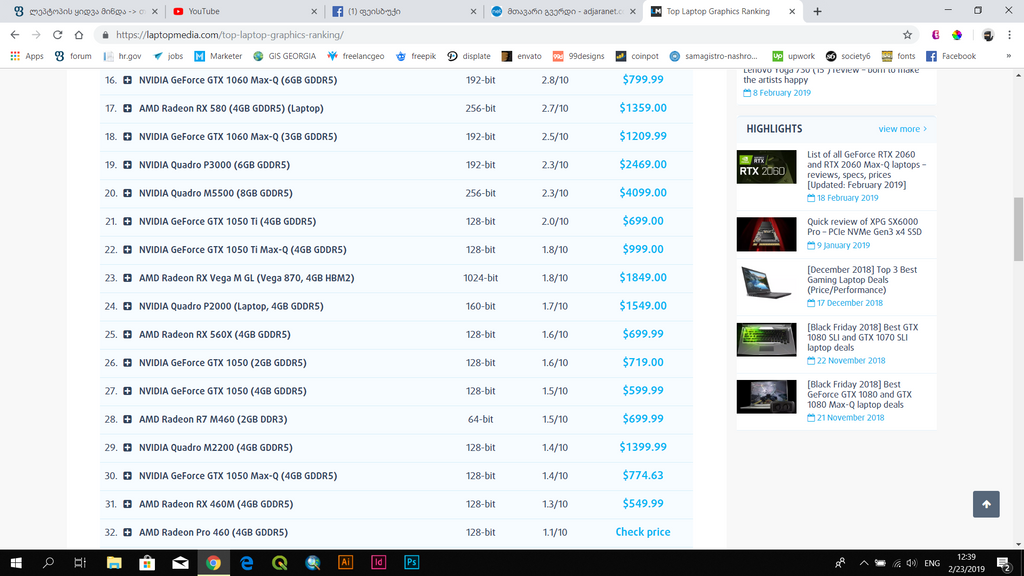Open File Explorer from taskbar

[x=114, y=562]
